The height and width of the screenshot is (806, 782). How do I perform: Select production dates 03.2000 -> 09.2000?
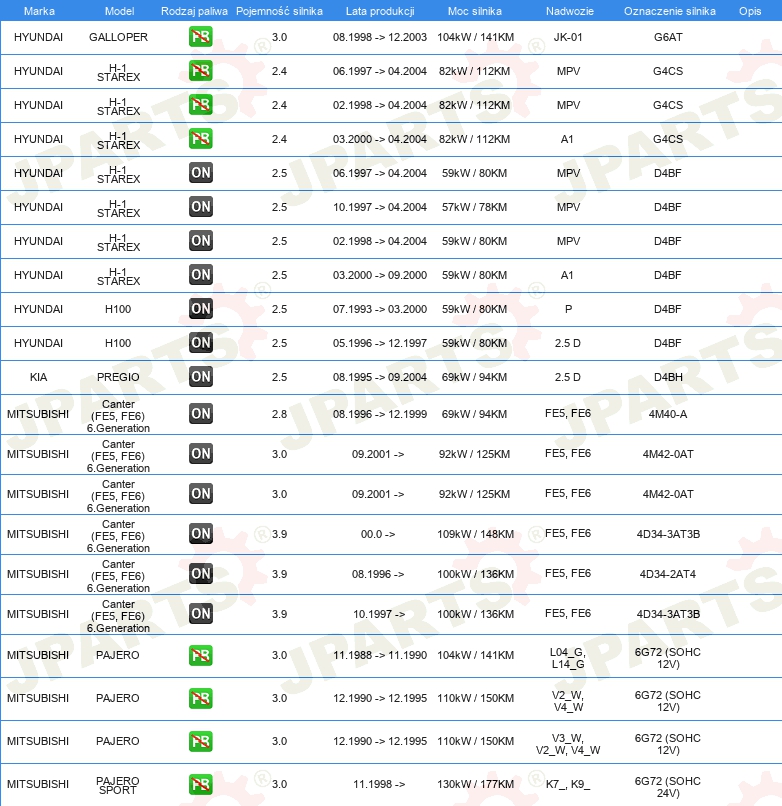(x=380, y=275)
